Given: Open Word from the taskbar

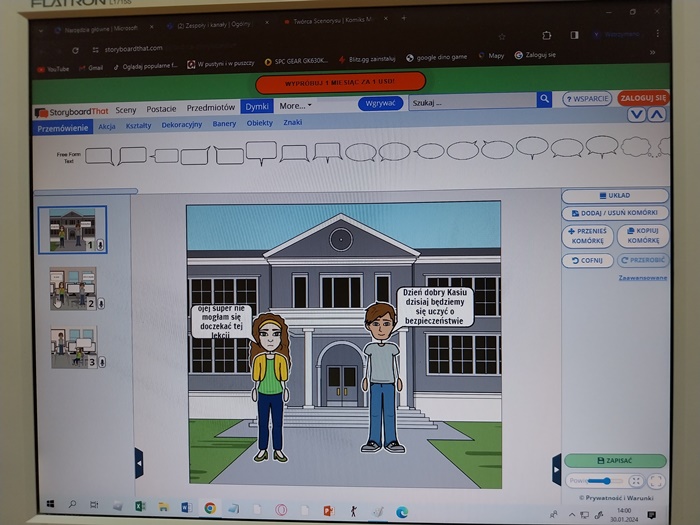Looking at the screenshot, I should point(187,508).
